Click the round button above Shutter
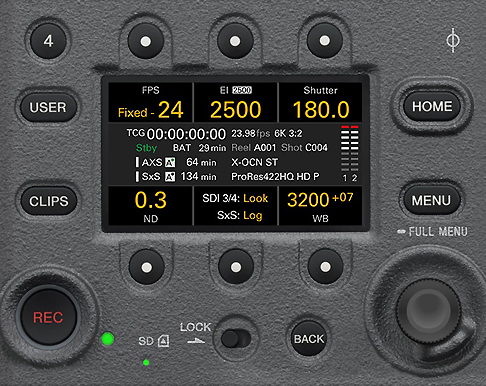This screenshot has height=386, width=486. pos(325,41)
